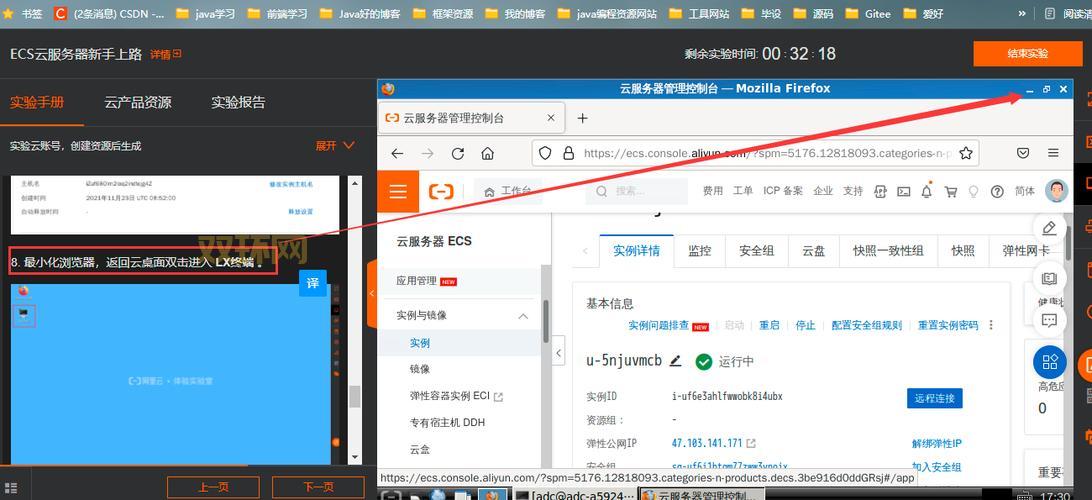Click the blue grid apps floating button
Screen dimensions: 1092x500
tap(1050, 362)
